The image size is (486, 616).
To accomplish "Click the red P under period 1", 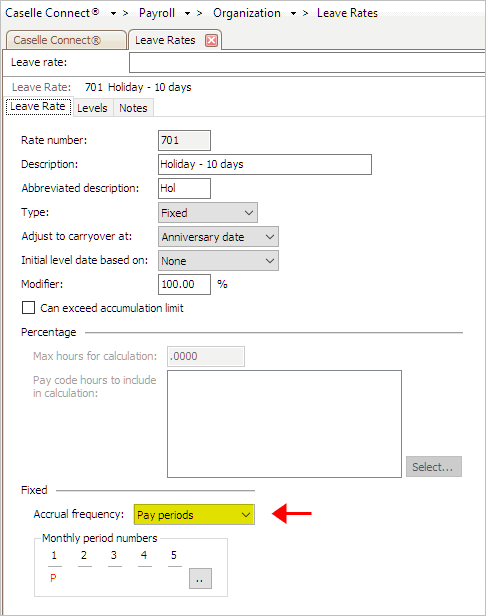I will (53, 578).
